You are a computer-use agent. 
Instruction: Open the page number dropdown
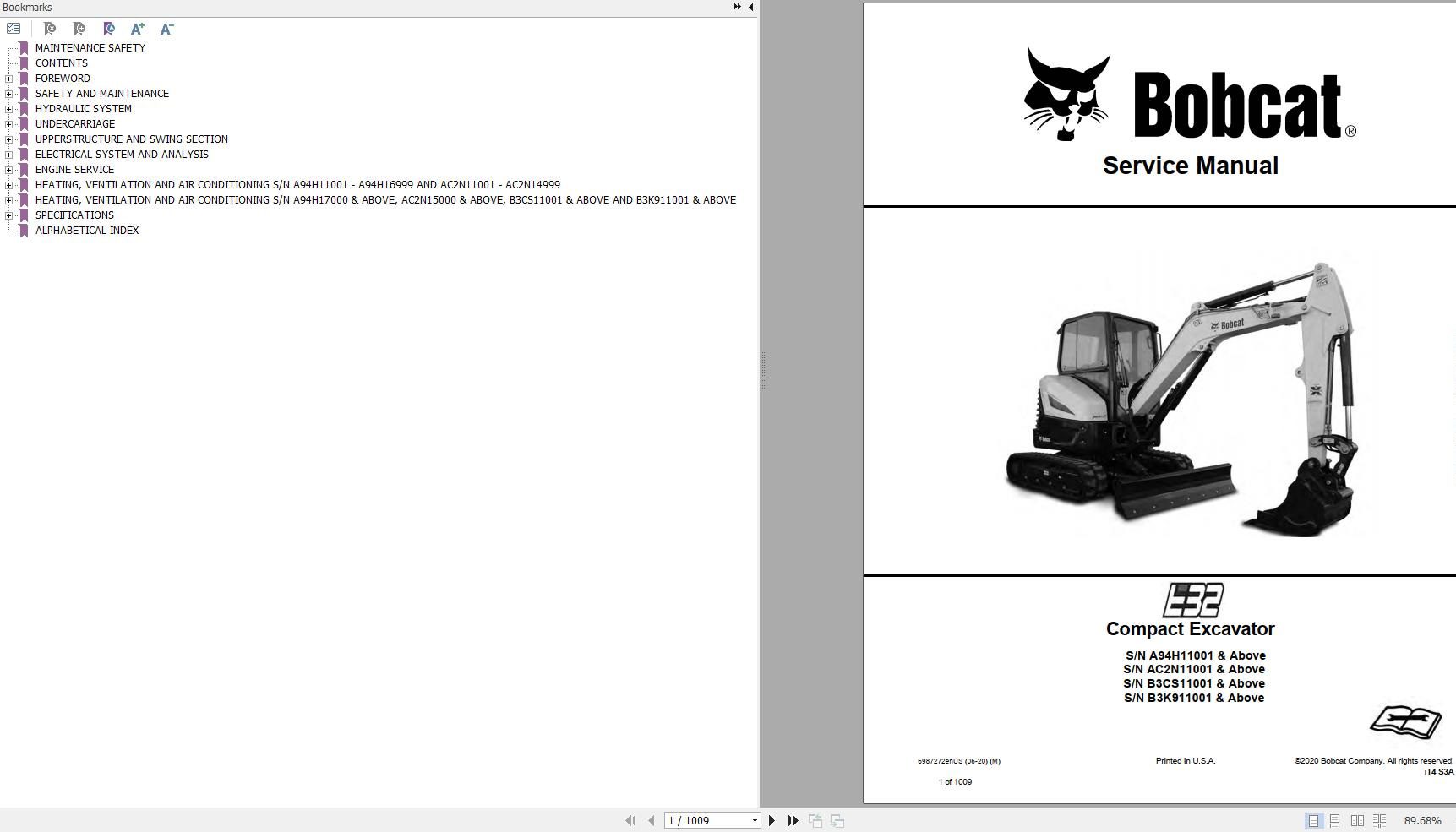(x=755, y=821)
